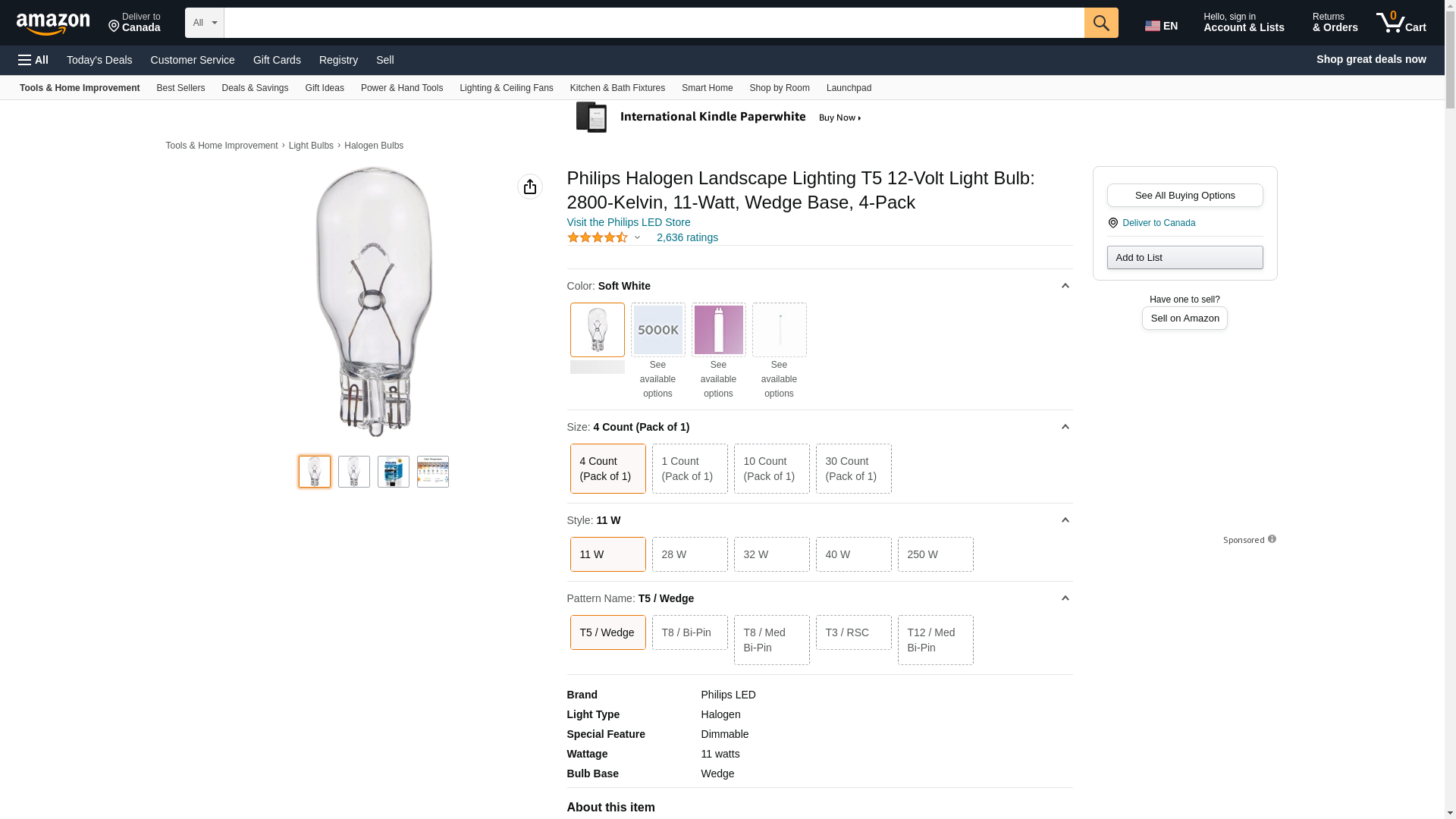The height and width of the screenshot is (819, 1456).
Task: Collapse the Color section chevron
Action: tap(1065, 286)
